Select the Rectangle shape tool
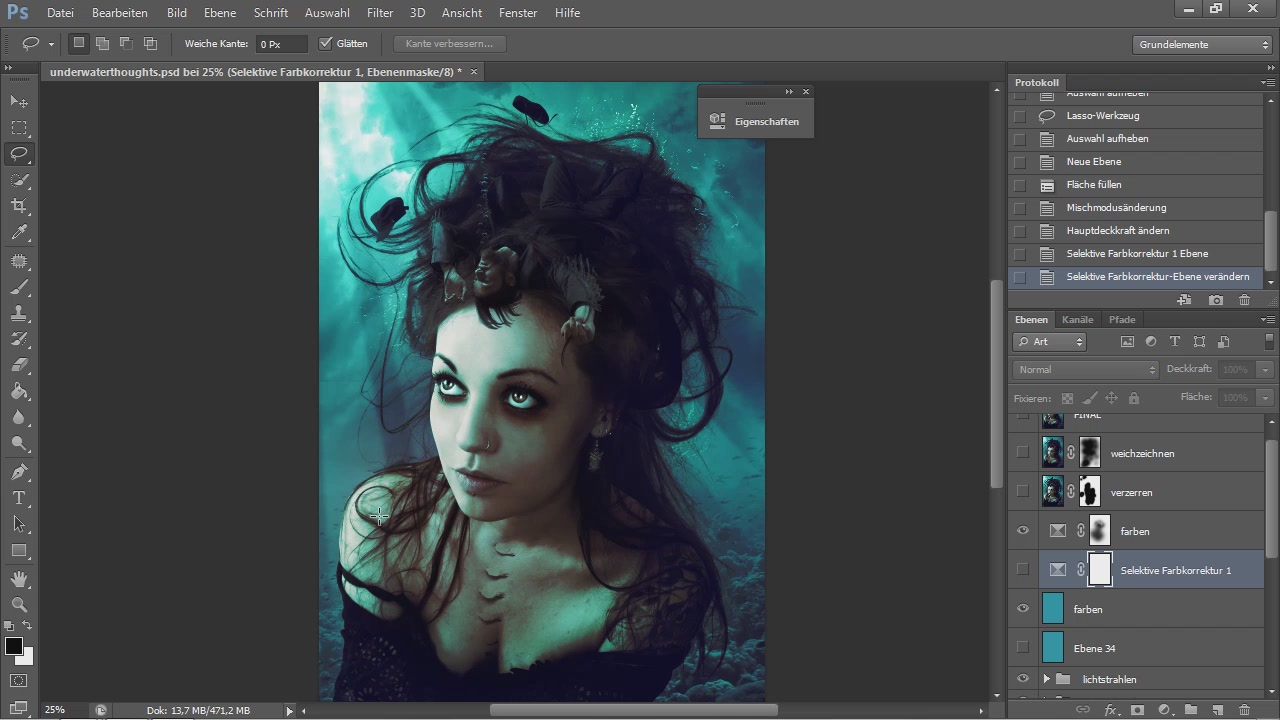 [x=19, y=550]
